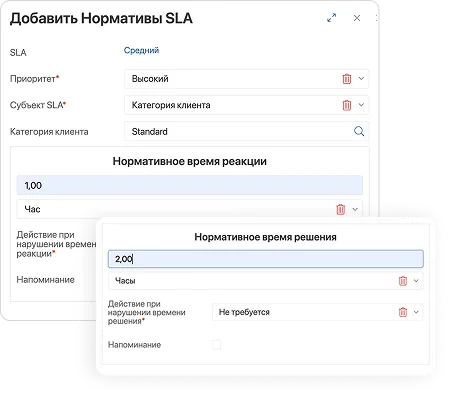The height and width of the screenshot is (398, 452).
Task: Click the Добавить Нормативы SLA title
Action: [101, 19]
